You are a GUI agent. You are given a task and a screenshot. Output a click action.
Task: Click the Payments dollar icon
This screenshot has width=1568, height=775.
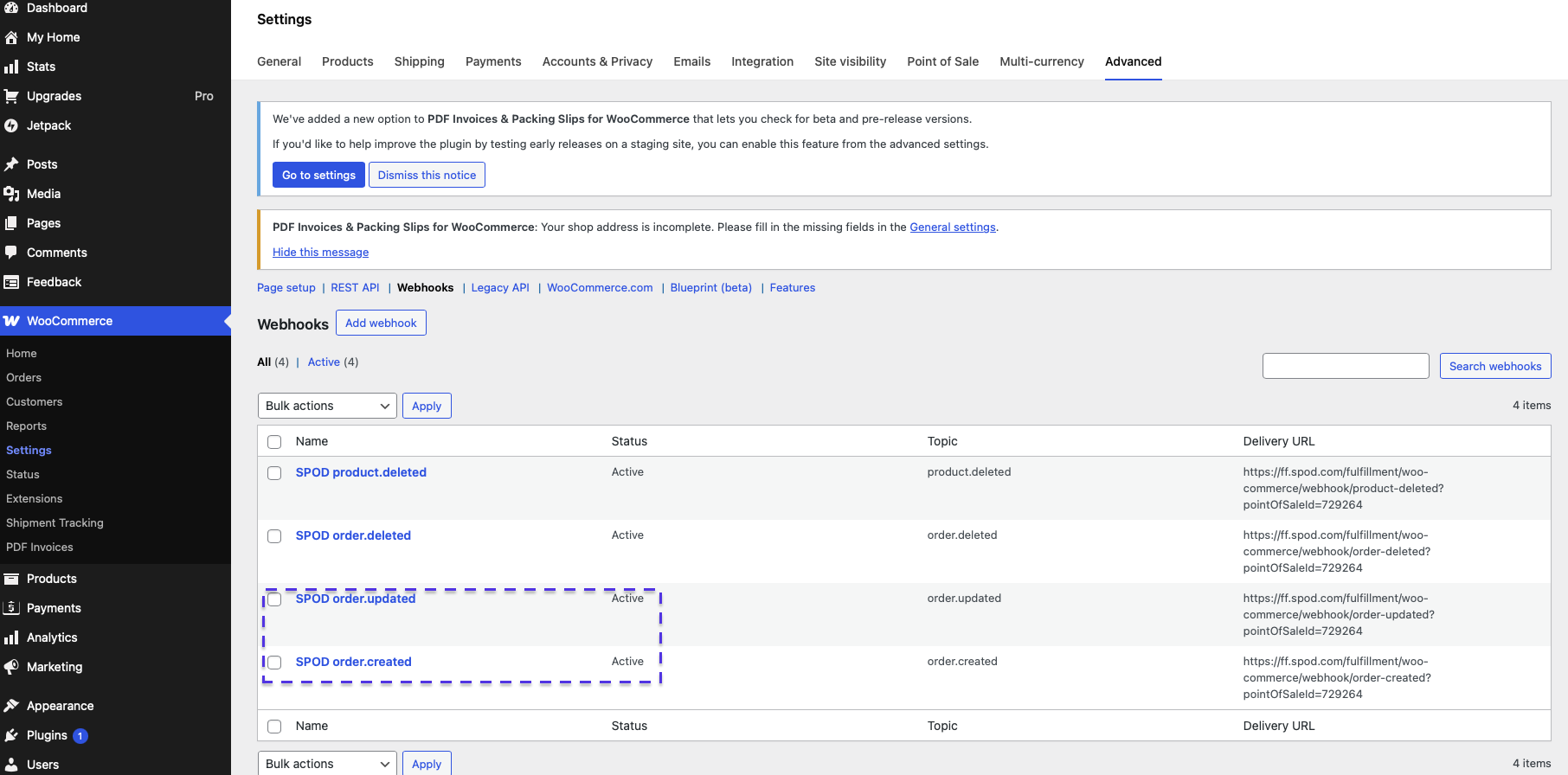pos(11,608)
